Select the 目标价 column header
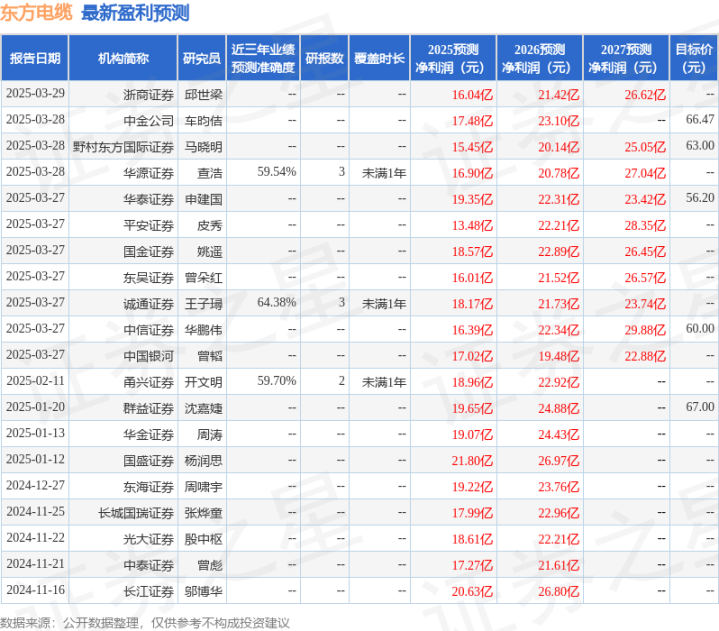This screenshot has height=631, width=719. pos(694,58)
